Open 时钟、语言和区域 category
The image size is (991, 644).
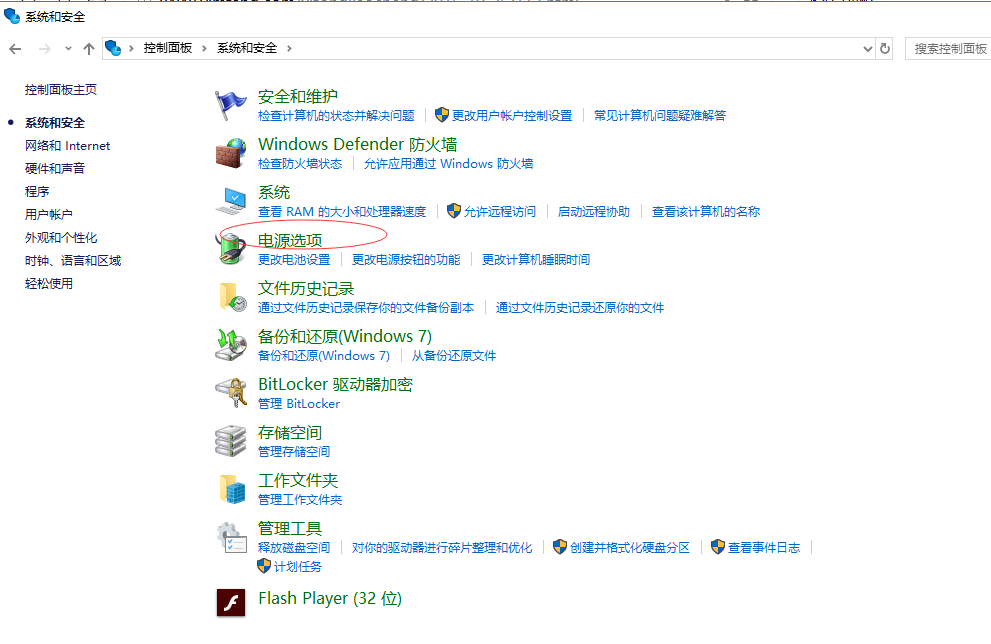click(x=73, y=260)
